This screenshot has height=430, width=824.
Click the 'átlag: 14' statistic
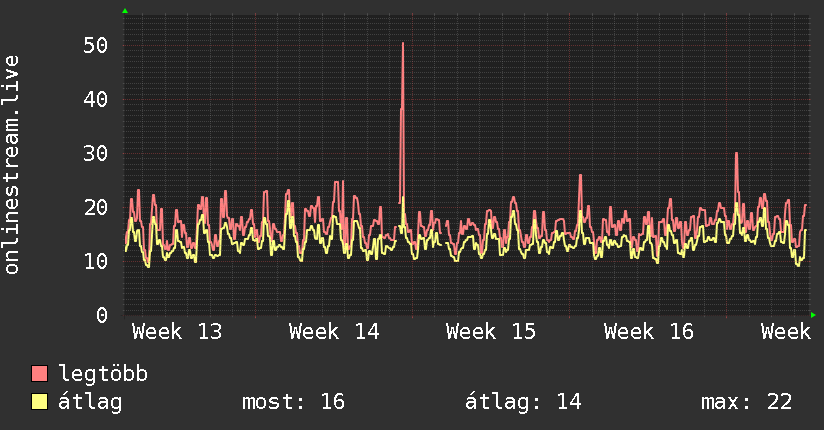tap(523, 402)
